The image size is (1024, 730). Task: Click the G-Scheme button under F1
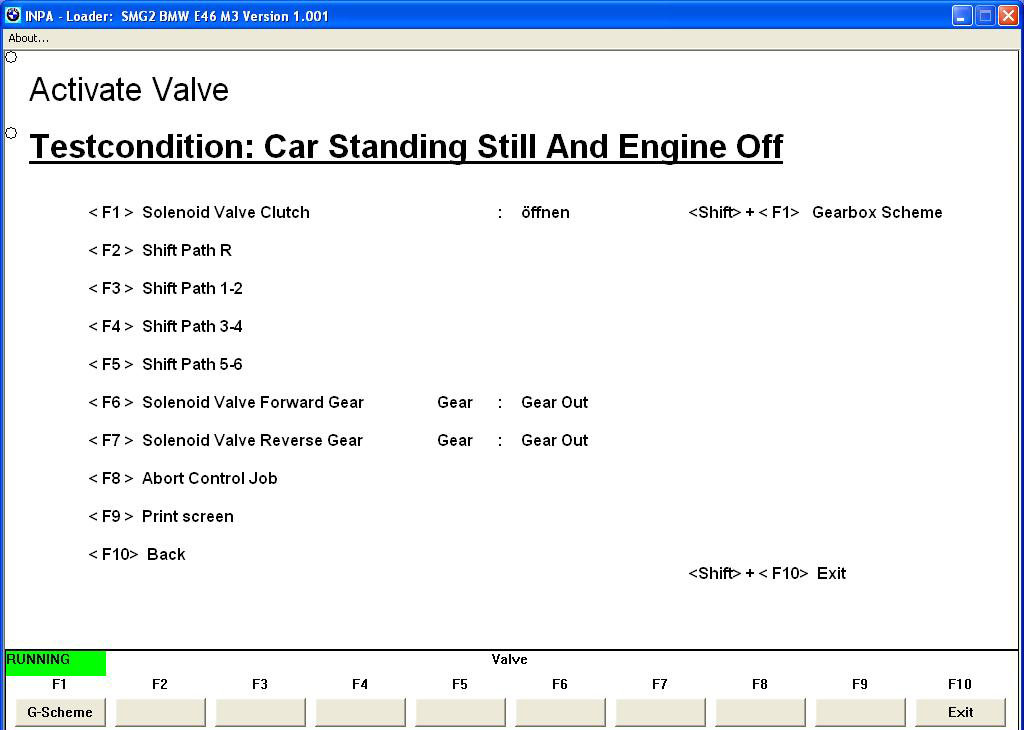pyautogui.click(x=59, y=712)
